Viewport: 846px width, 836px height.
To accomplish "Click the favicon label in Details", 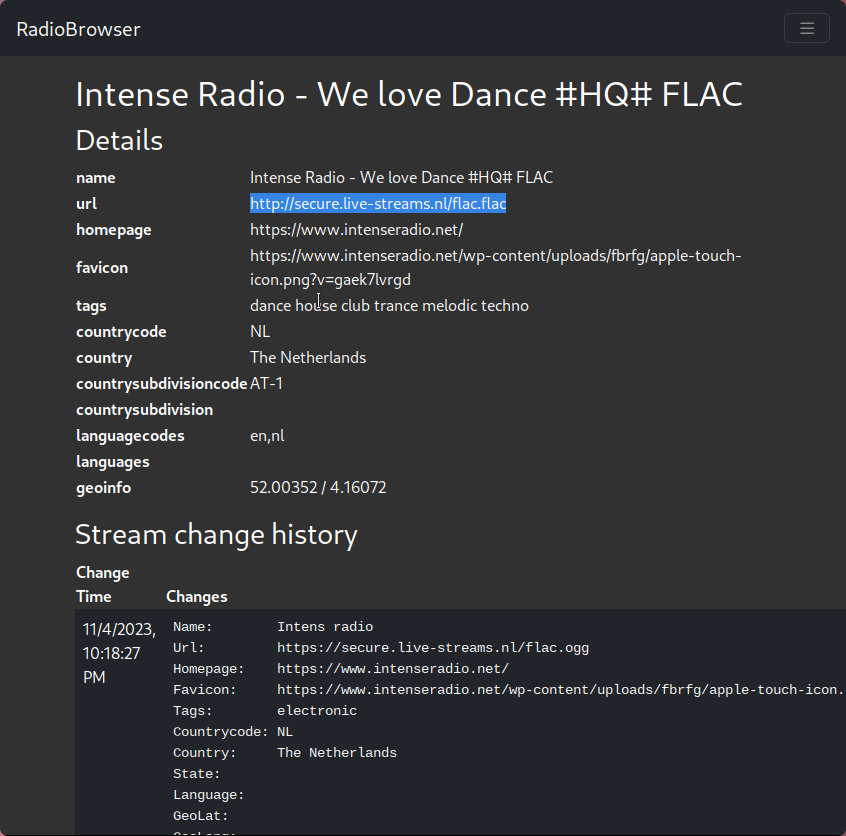I will (x=102, y=268).
